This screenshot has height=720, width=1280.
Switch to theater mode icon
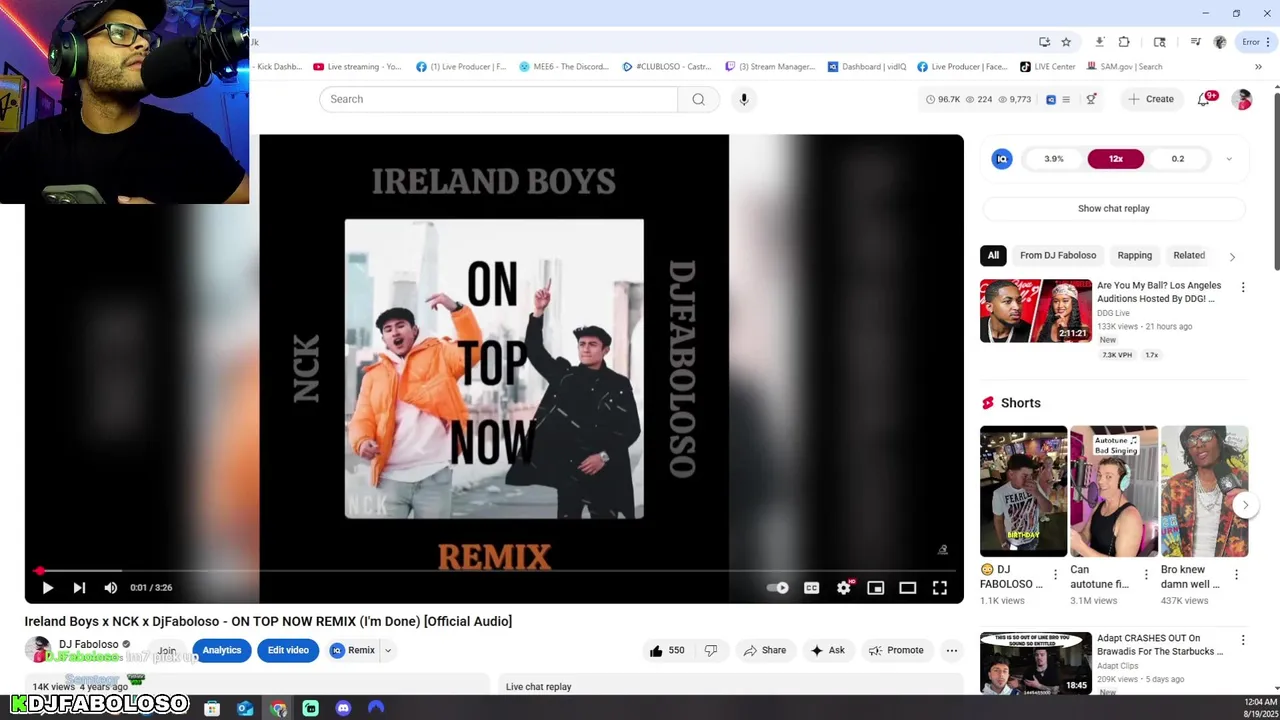pyautogui.click(x=908, y=588)
